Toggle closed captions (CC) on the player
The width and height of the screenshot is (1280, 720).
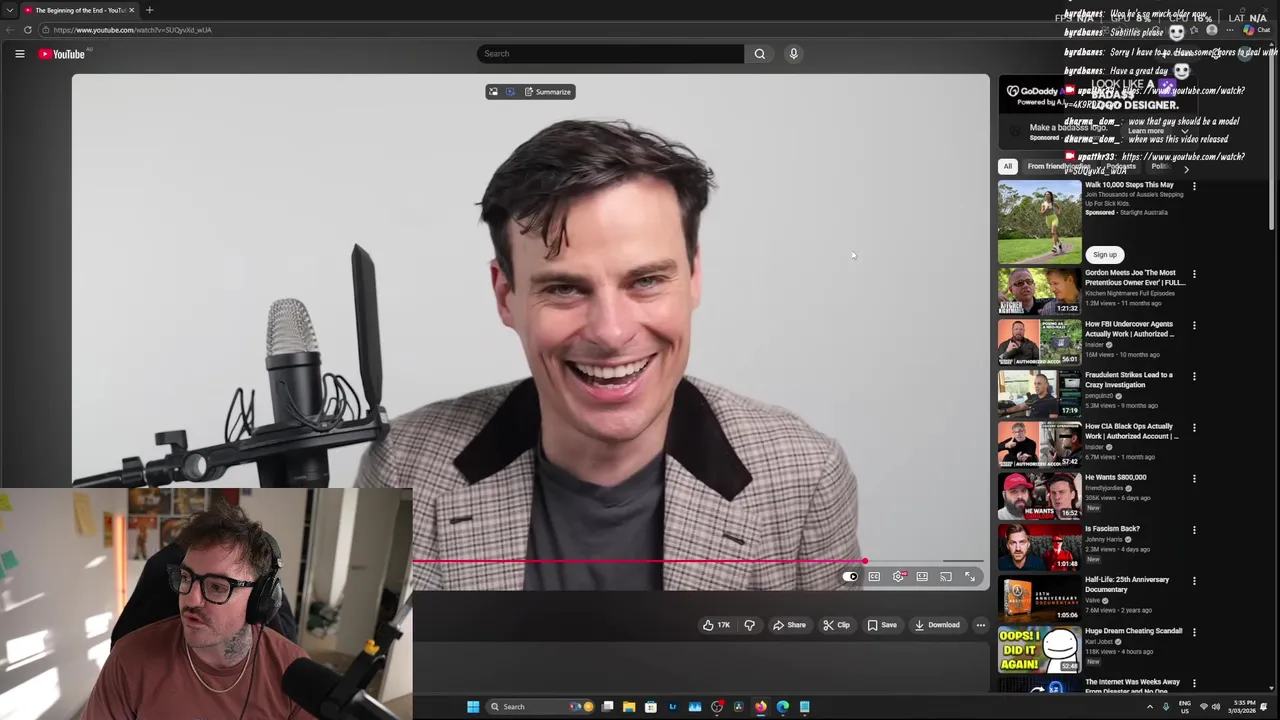pos(874,577)
